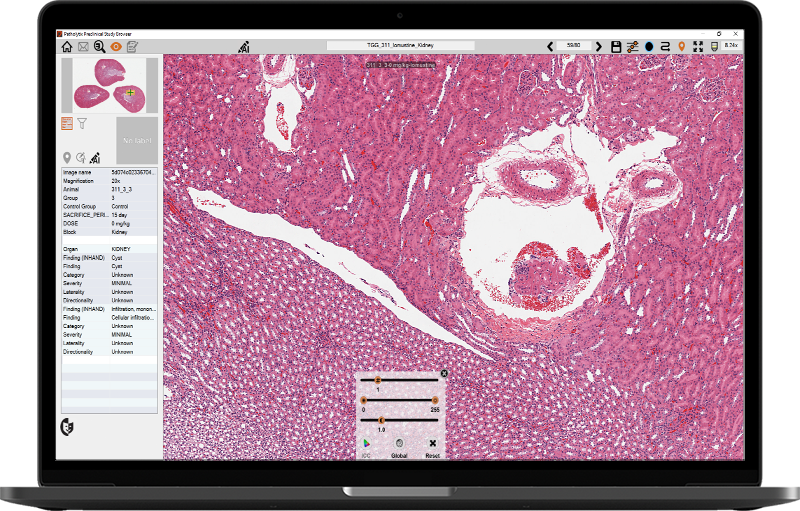Screen dimensions: 800x511
Task: Adjust the gamma slider at 1.0
Action: click(381, 420)
